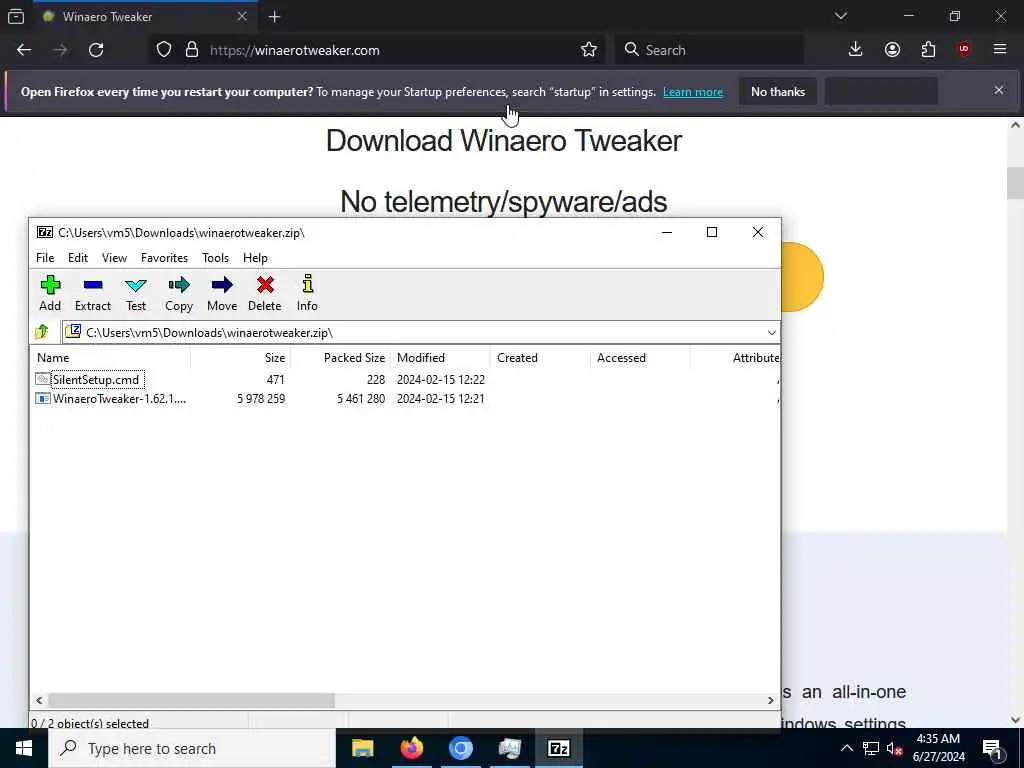This screenshot has width=1024, height=768.
Task: Sort the file list by Size column
Action: (x=240, y=358)
